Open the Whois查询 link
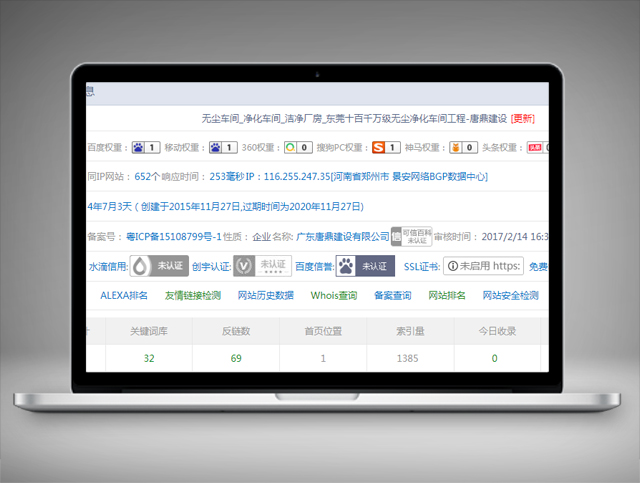Viewport: 640px width, 483px height. click(334, 295)
